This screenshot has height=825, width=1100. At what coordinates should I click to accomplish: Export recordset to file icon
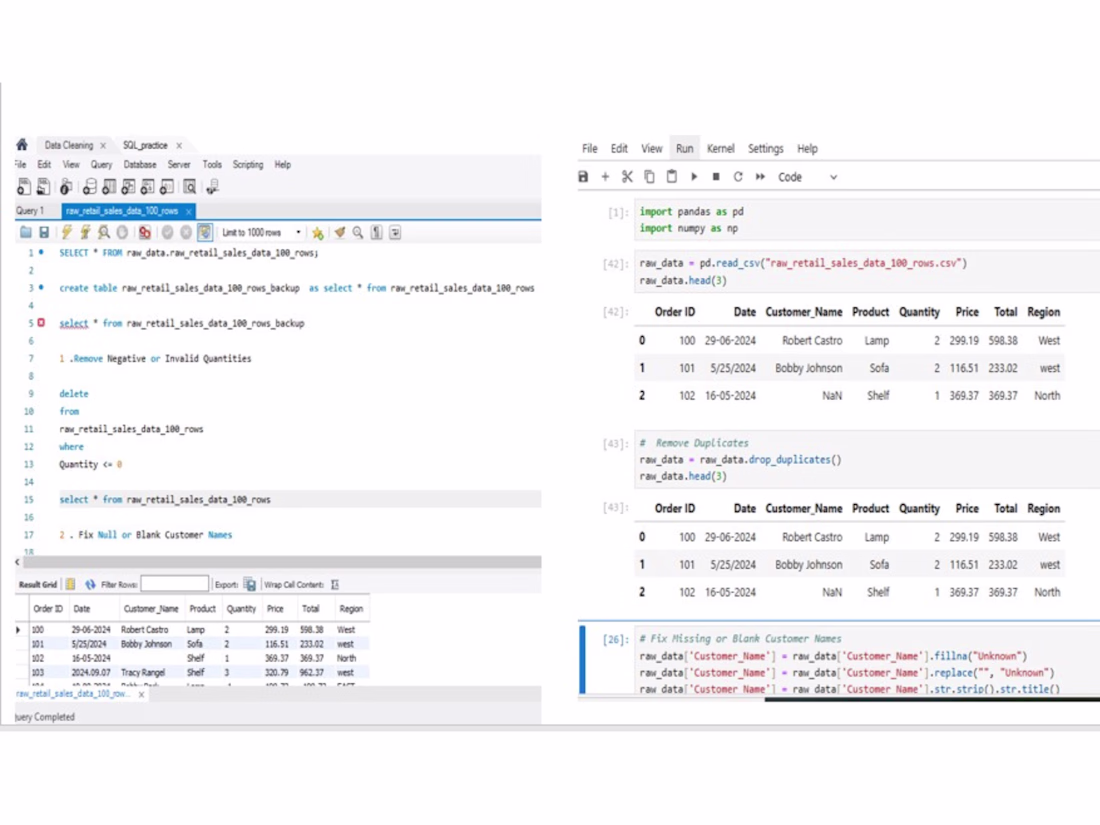tap(250, 584)
